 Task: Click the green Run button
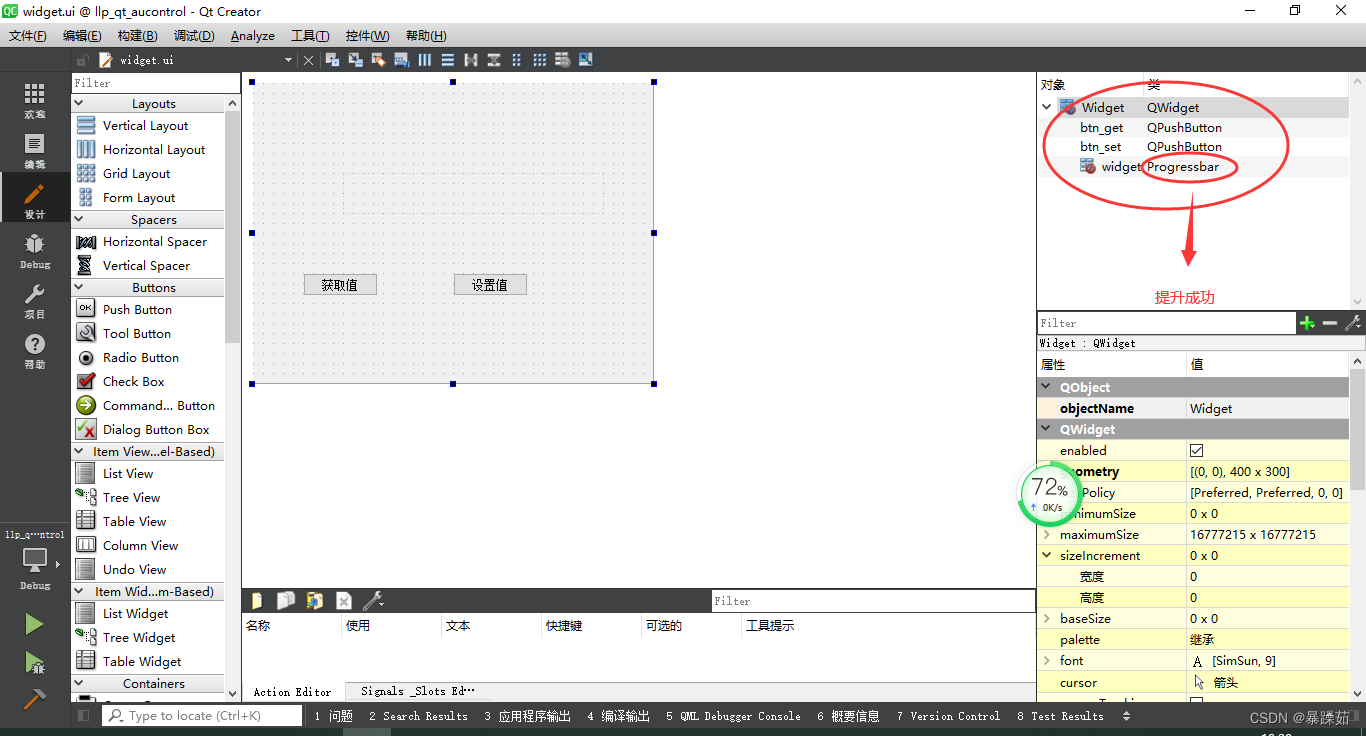pos(34,624)
